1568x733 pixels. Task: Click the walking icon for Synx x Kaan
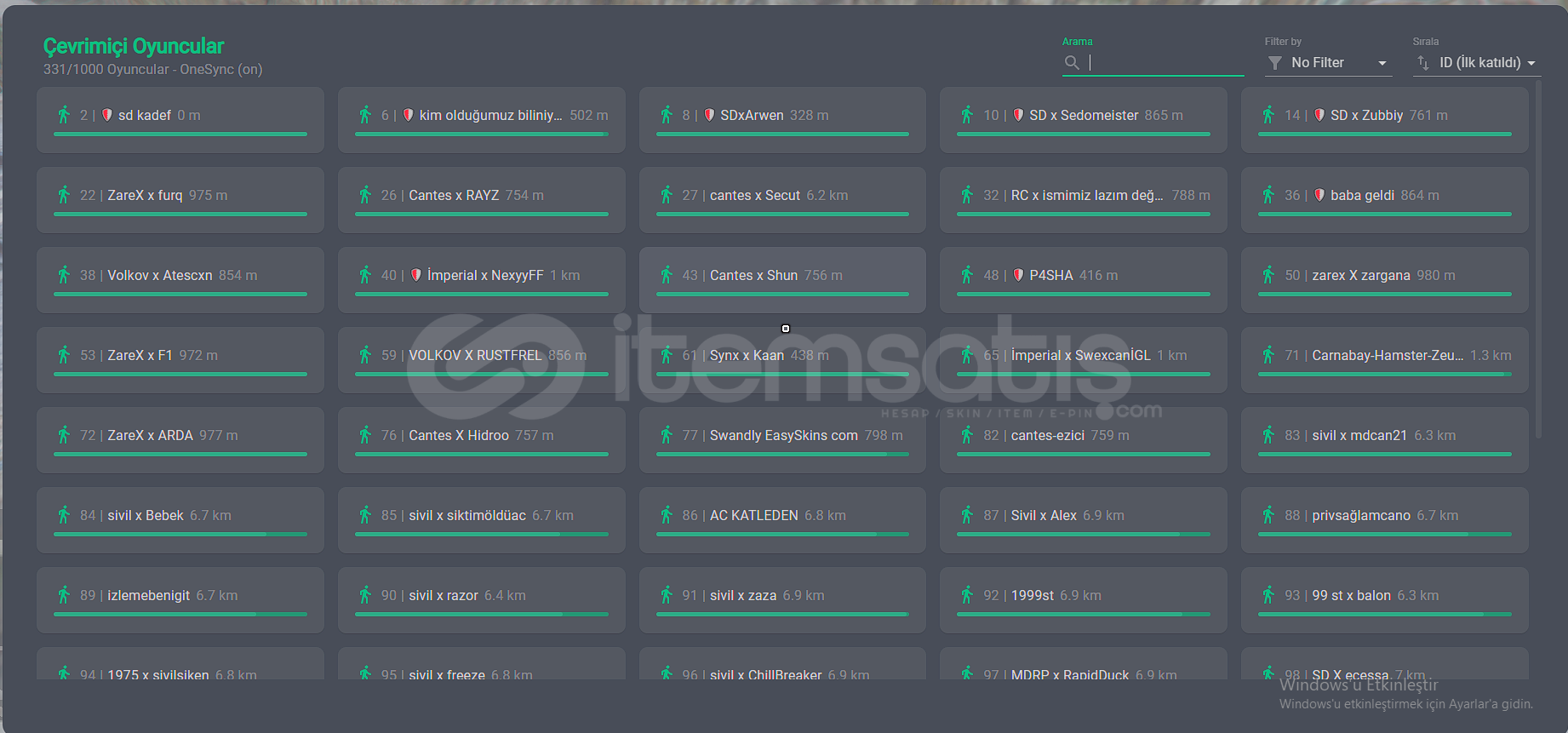[667, 355]
